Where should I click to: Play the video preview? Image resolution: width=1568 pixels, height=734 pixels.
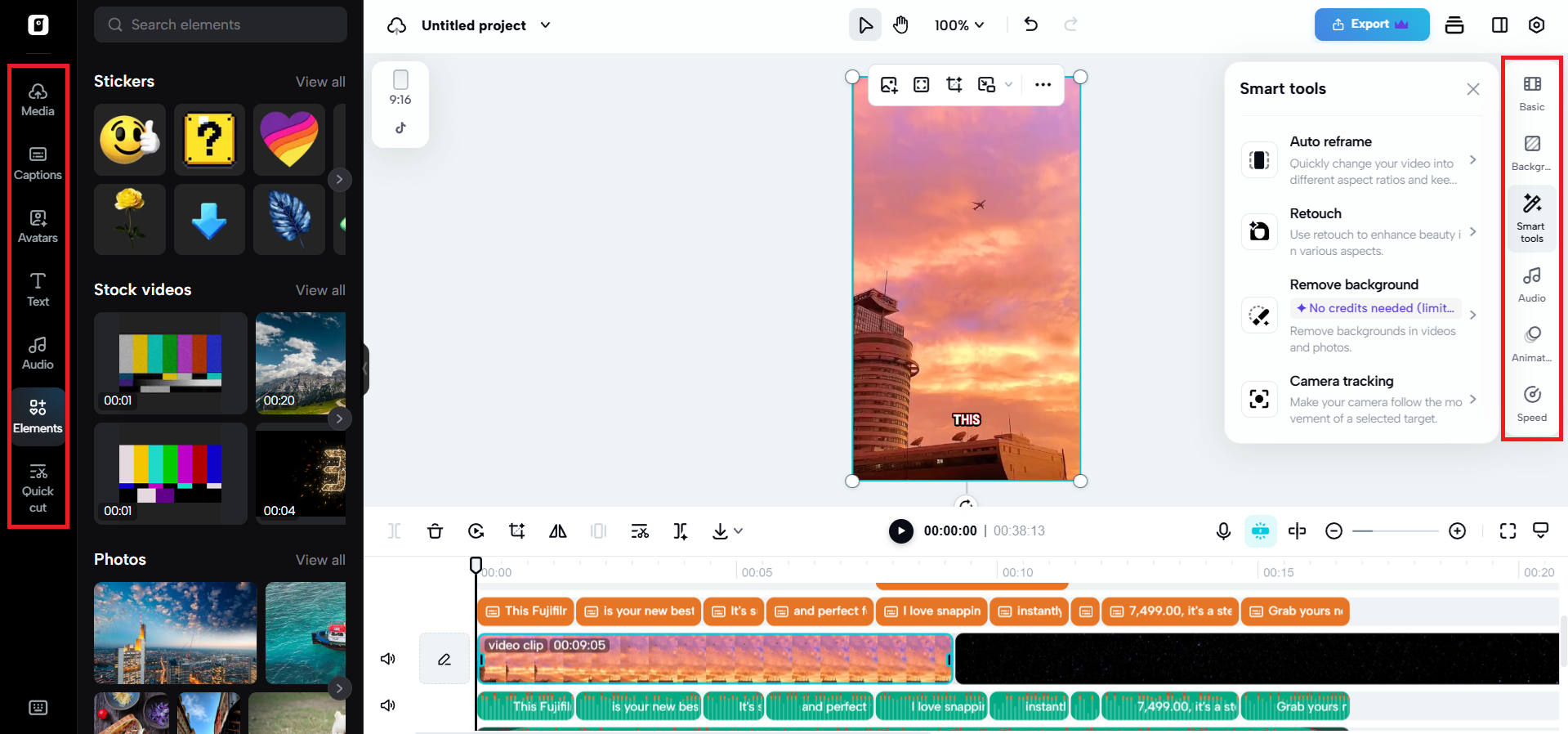(901, 531)
